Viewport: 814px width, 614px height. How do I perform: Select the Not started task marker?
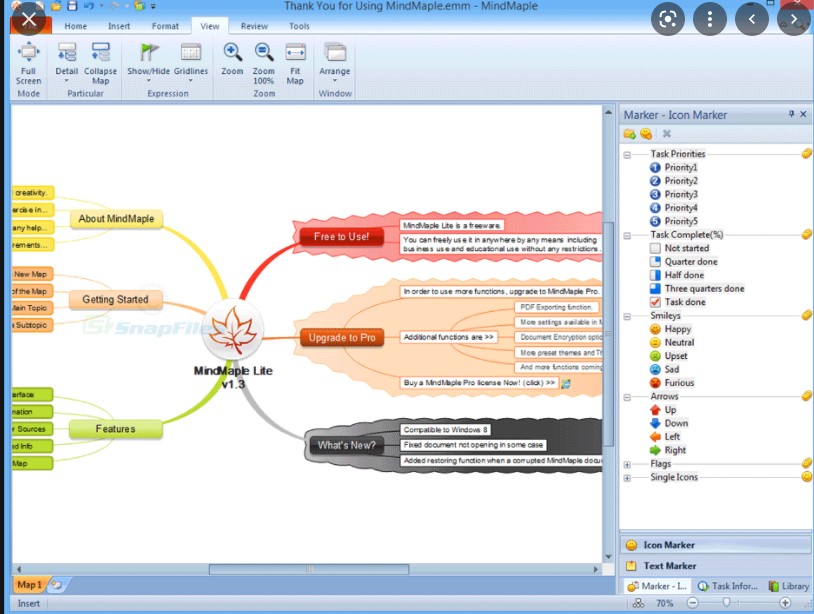pyautogui.click(x=655, y=248)
